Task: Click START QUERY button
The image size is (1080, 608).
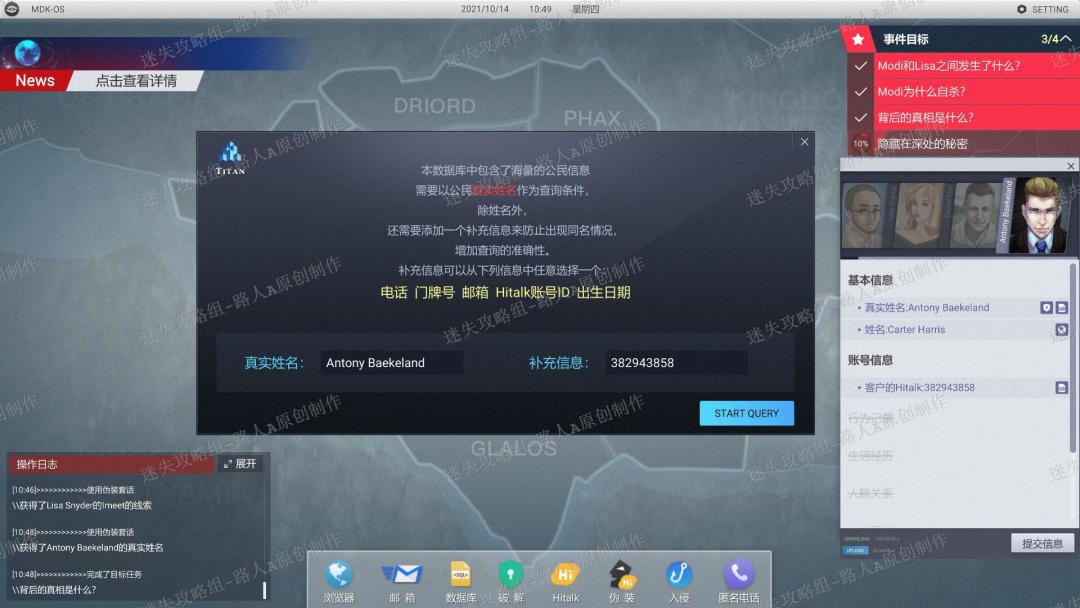Action: [x=747, y=413]
